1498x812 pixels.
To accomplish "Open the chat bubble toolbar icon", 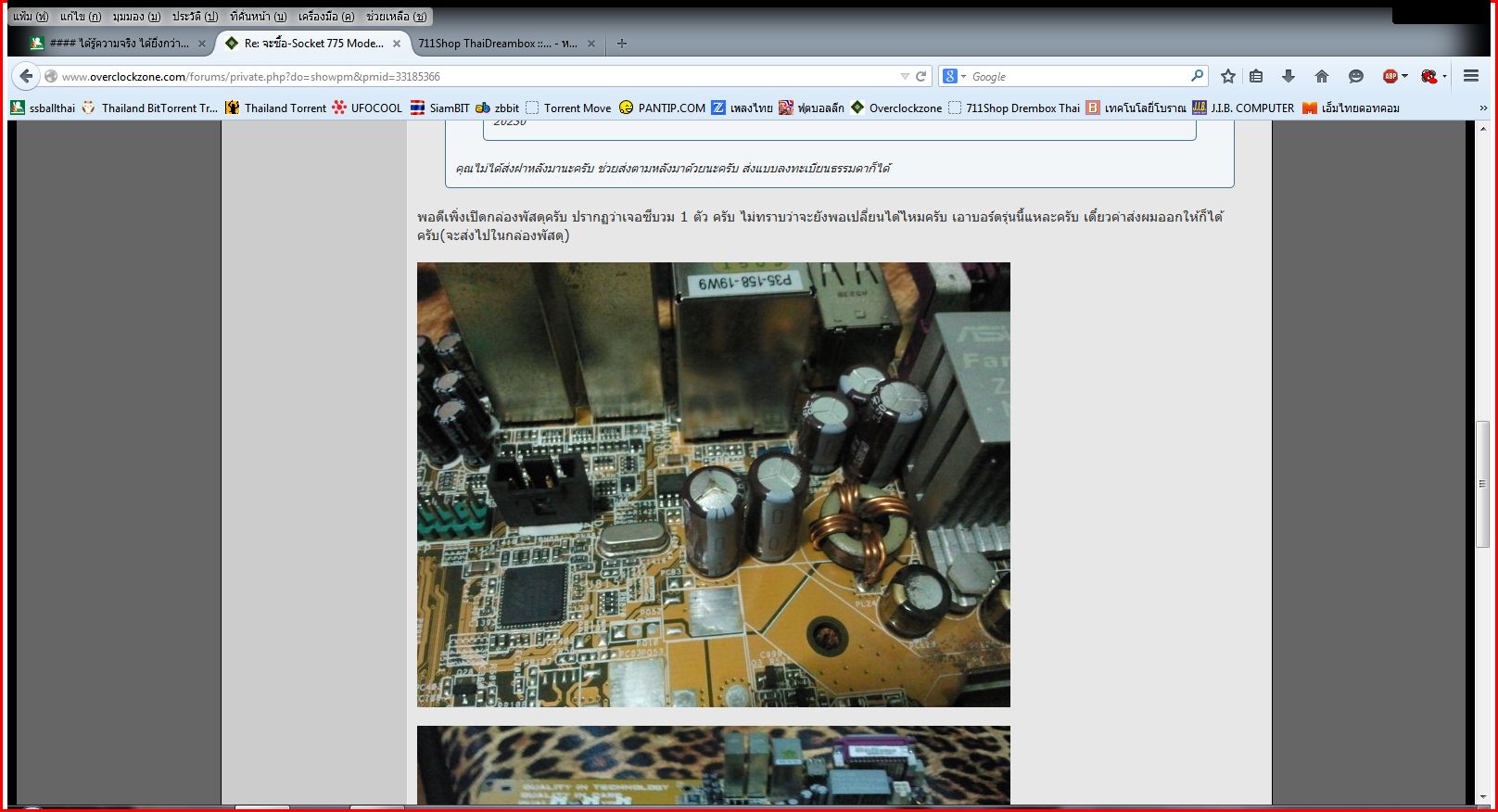I will [x=1356, y=76].
